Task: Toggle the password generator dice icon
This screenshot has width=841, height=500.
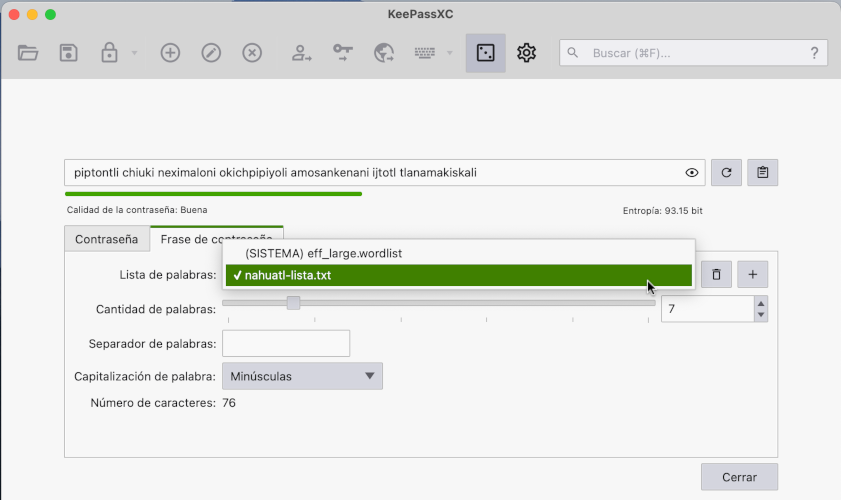Action: coord(485,53)
